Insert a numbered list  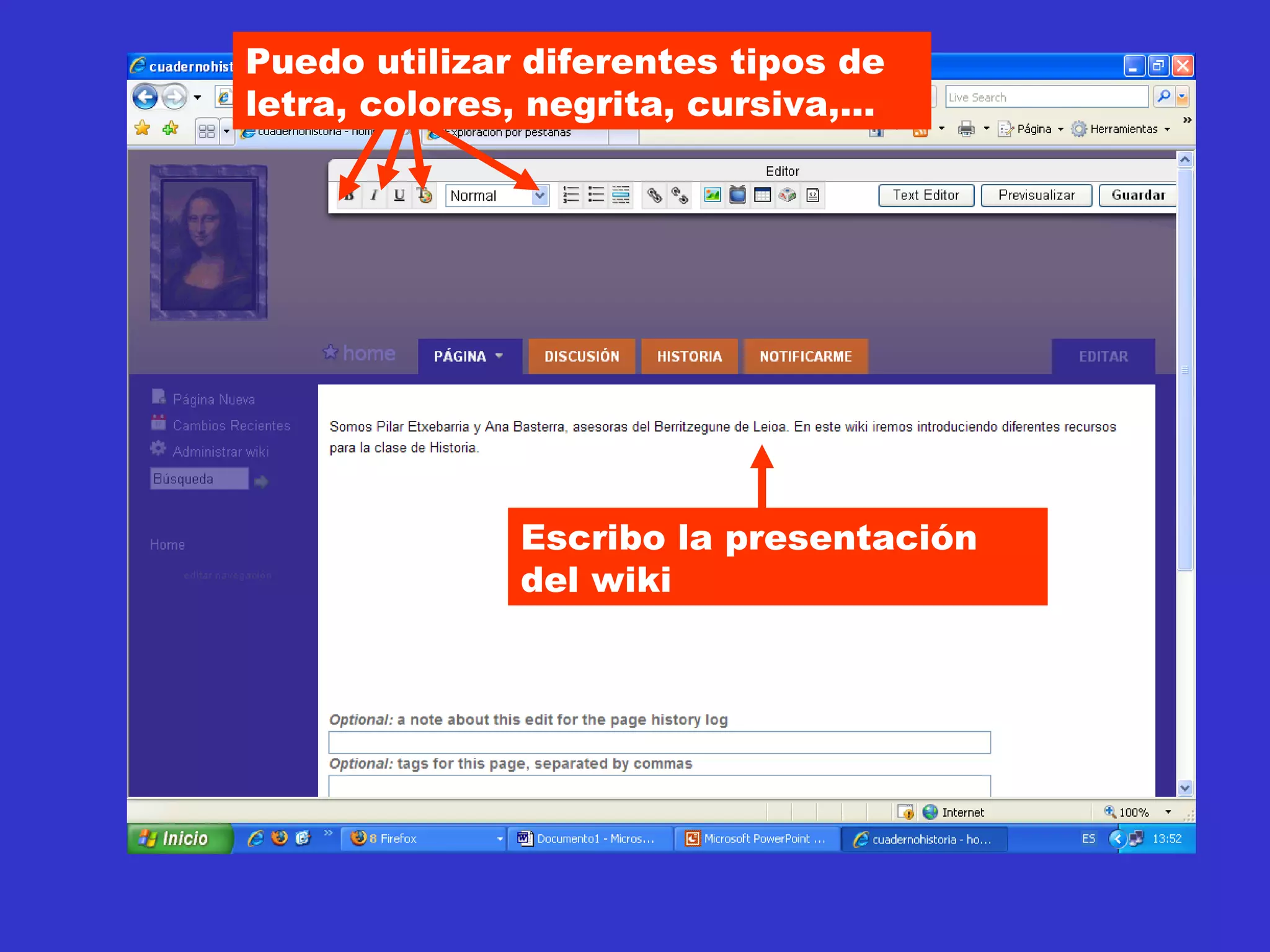pyautogui.click(x=571, y=195)
